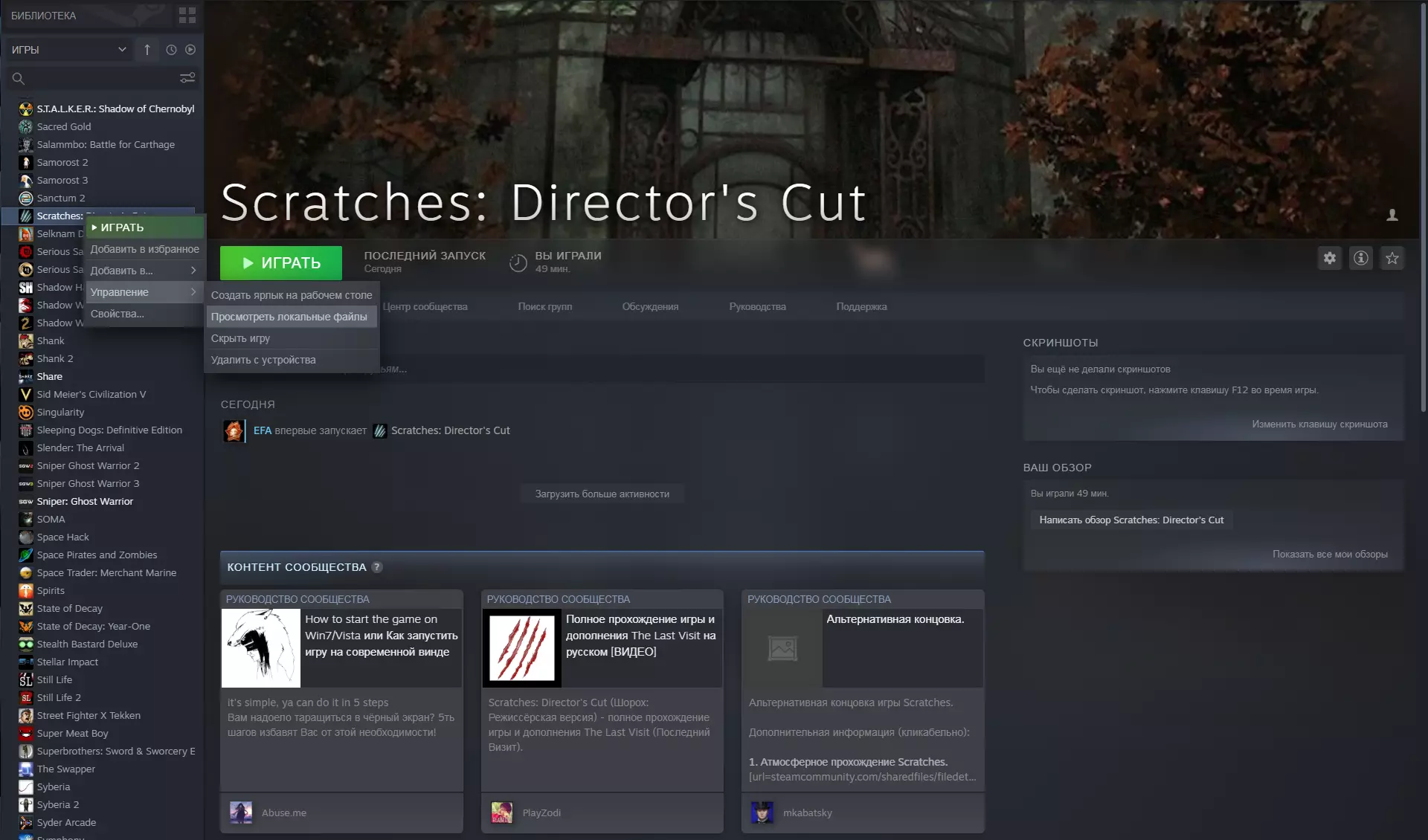
Task: Click the game info icon
Action: pos(1360,258)
